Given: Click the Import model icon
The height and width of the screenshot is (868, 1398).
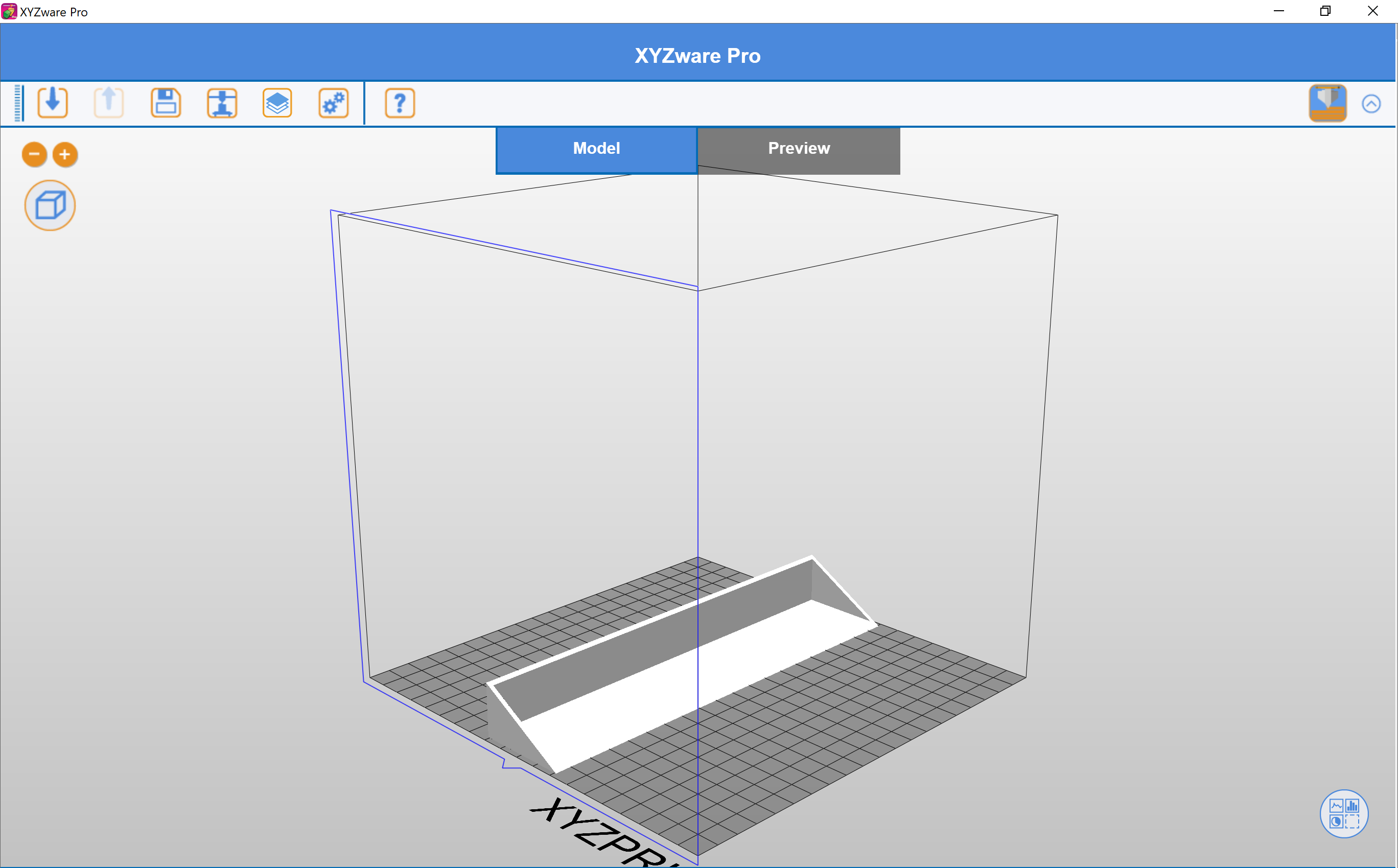Looking at the screenshot, I should coord(53,103).
